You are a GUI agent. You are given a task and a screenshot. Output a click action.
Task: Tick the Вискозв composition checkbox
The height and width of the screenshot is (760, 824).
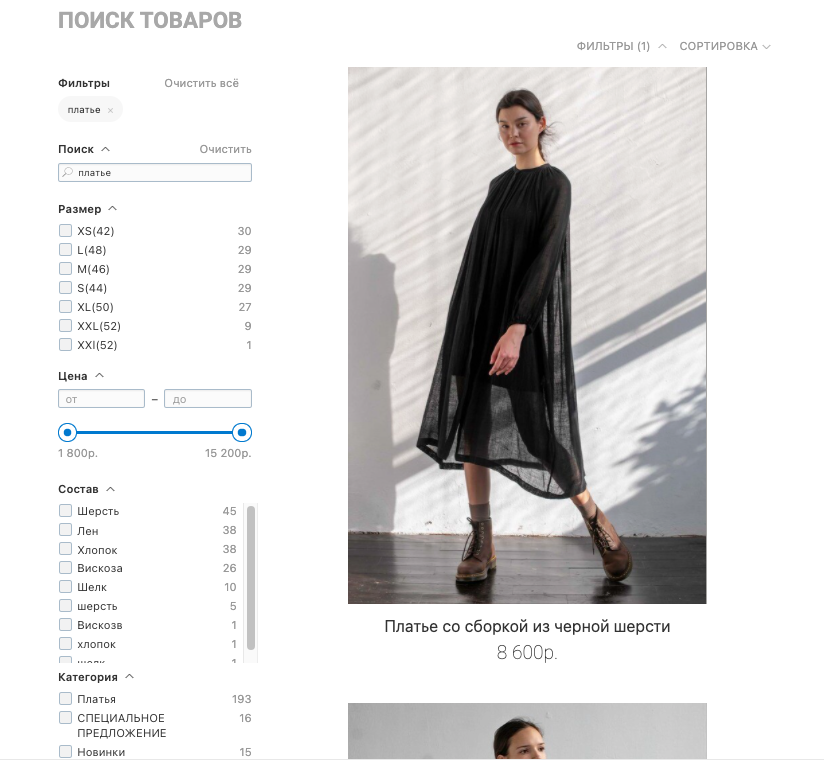click(x=65, y=625)
